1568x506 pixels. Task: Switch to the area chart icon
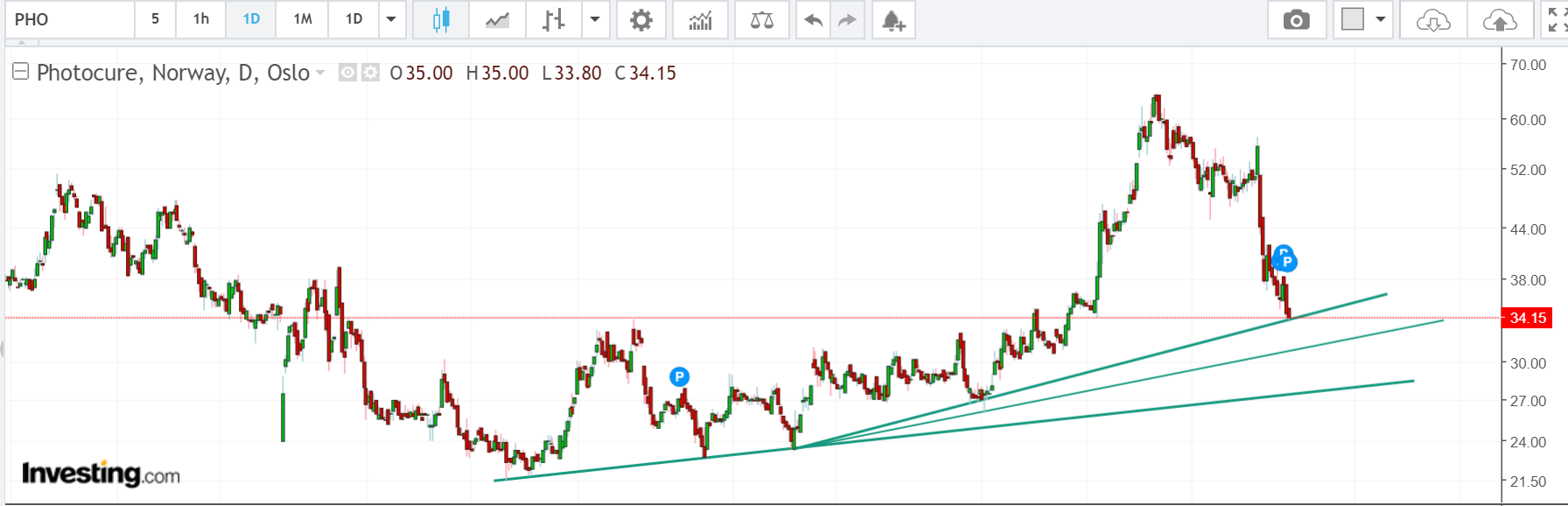497,19
